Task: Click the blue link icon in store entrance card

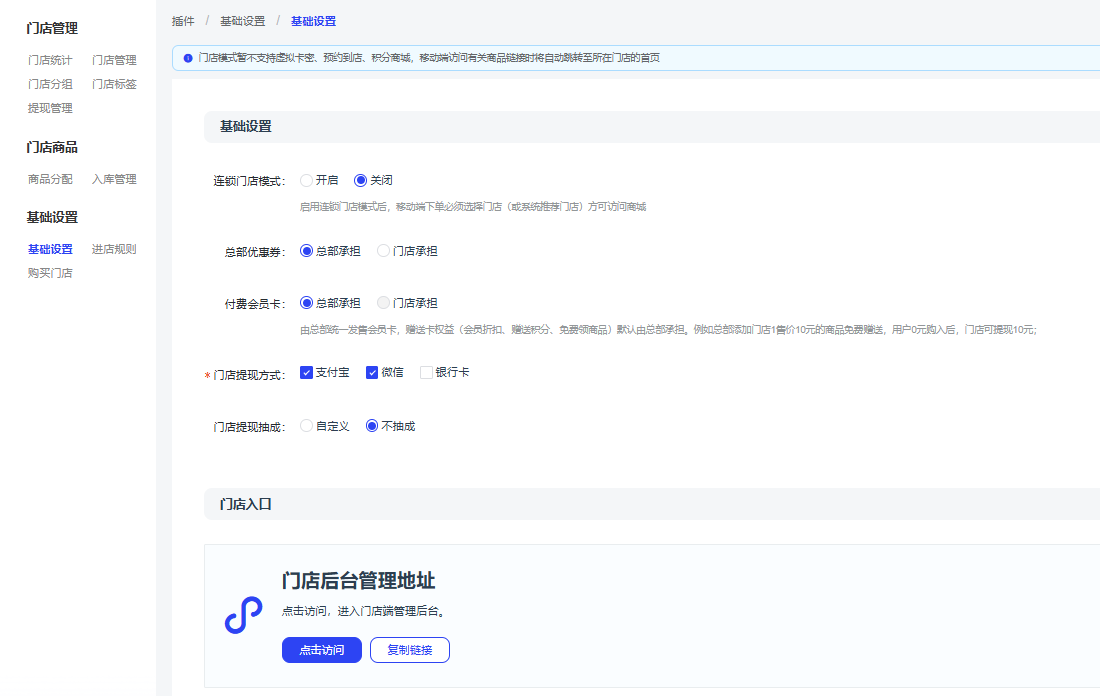Action: [x=243, y=615]
